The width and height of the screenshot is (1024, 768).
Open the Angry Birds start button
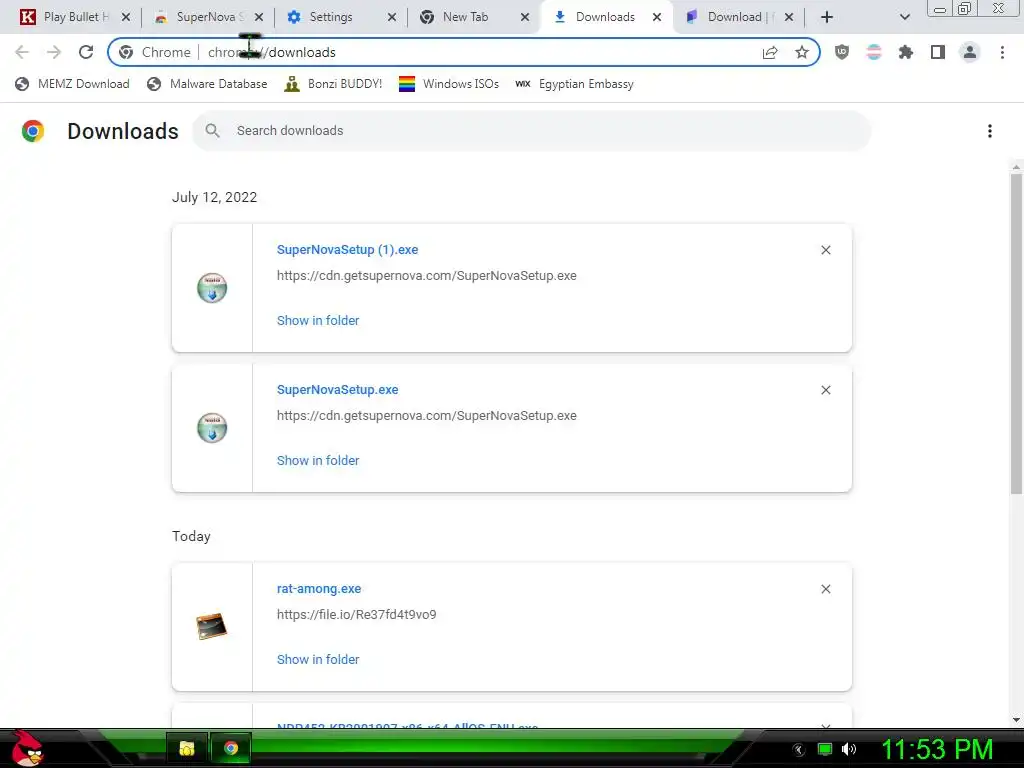[x=26, y=748]
